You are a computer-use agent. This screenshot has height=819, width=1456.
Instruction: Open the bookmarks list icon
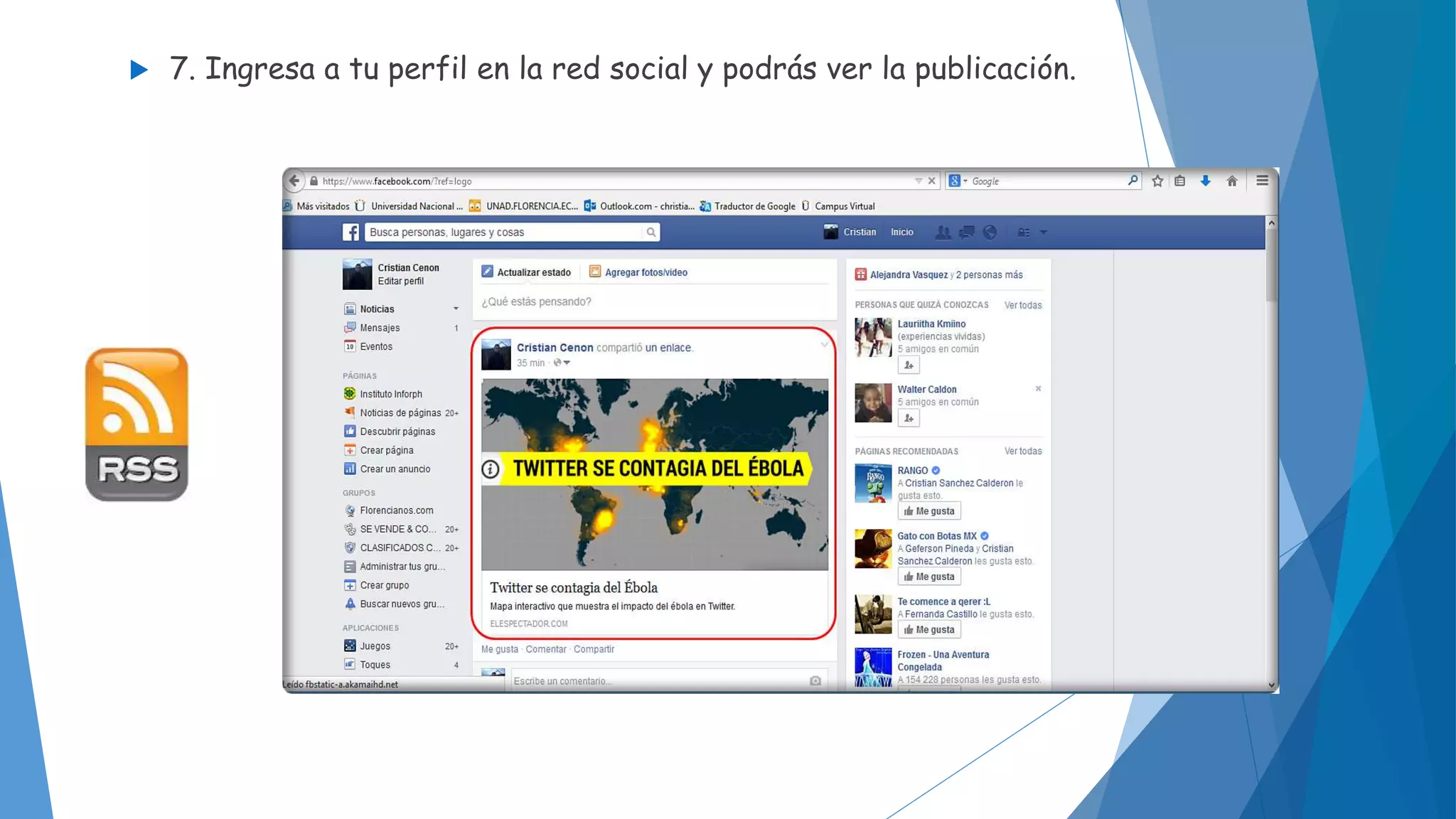click(1180, 181)
